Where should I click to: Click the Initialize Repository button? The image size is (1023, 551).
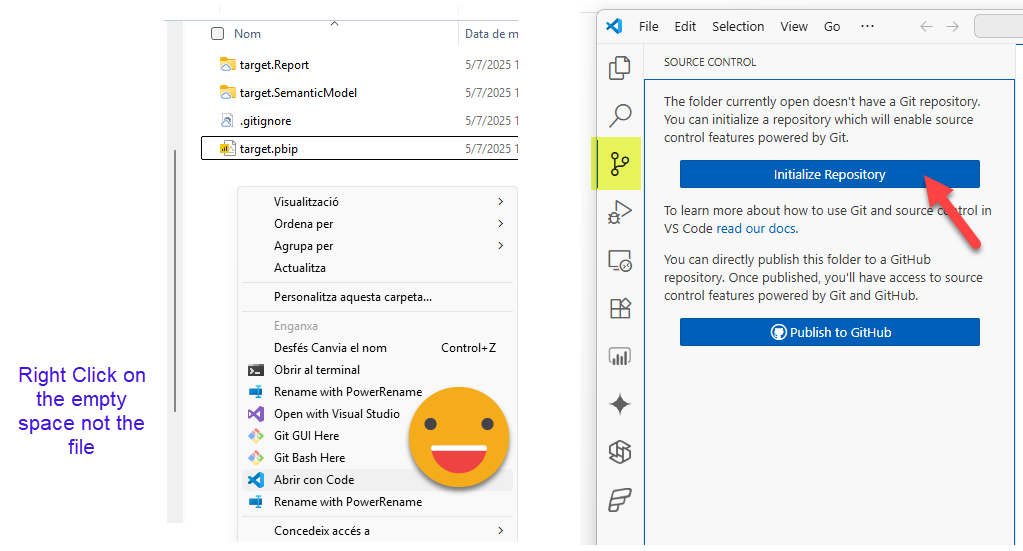pos(829,175)
